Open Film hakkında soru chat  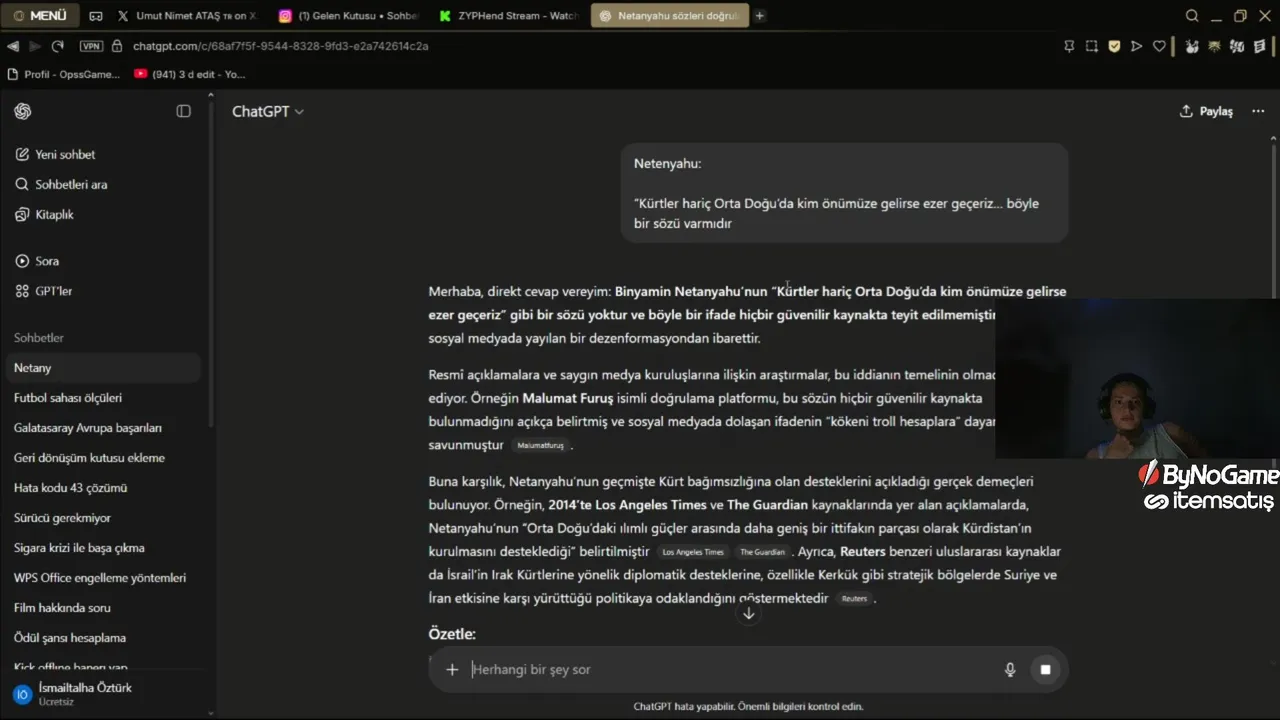[104, 608]
